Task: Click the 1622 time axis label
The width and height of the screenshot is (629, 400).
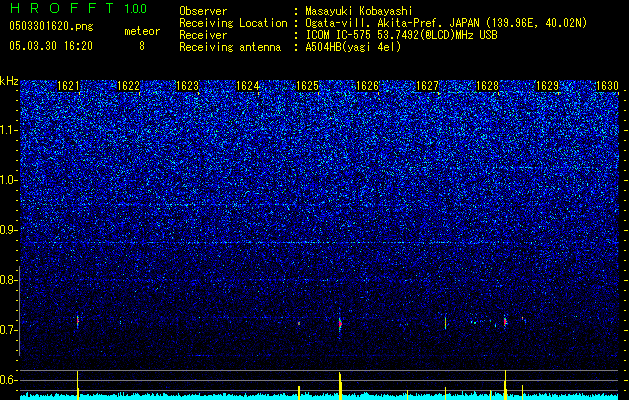Action: click(x=128, y=85)
